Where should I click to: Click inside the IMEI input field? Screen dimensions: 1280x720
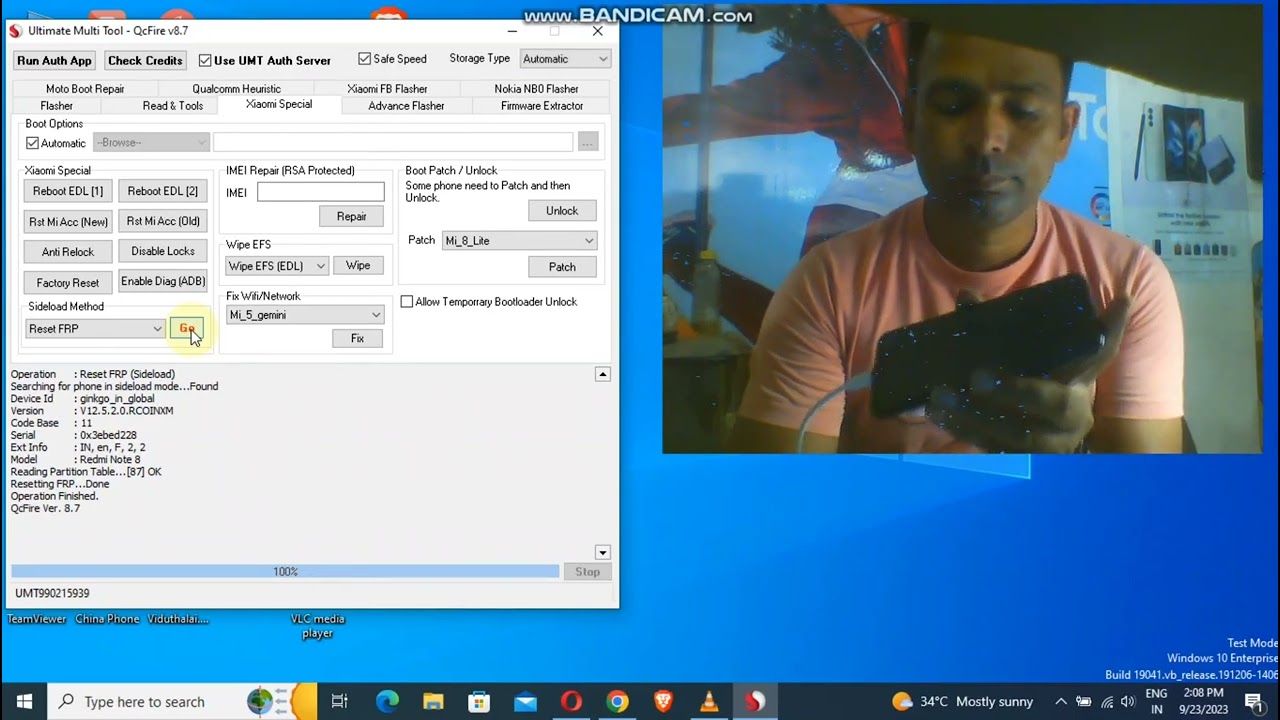(320, 192)
